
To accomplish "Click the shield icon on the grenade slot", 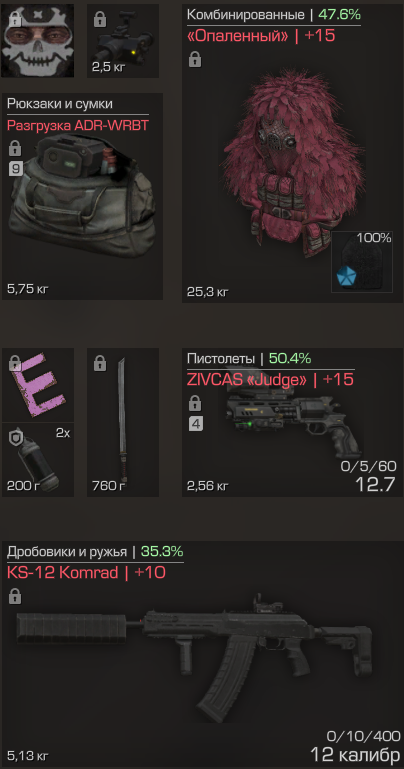I will coord(15,438).
